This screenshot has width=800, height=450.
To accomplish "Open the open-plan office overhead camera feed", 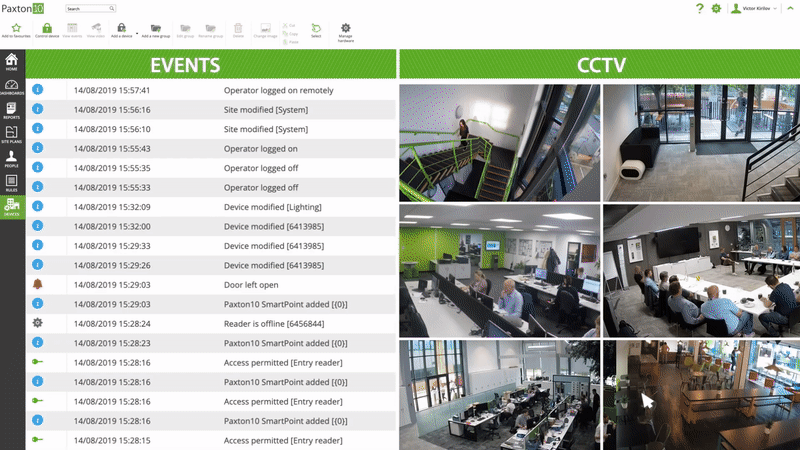I will point(499,395).
